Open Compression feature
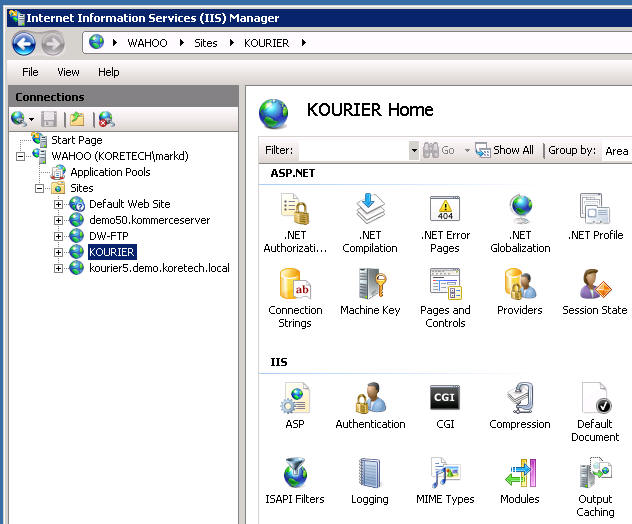Screen dimensions: 632x524 (x=520, y=405)
